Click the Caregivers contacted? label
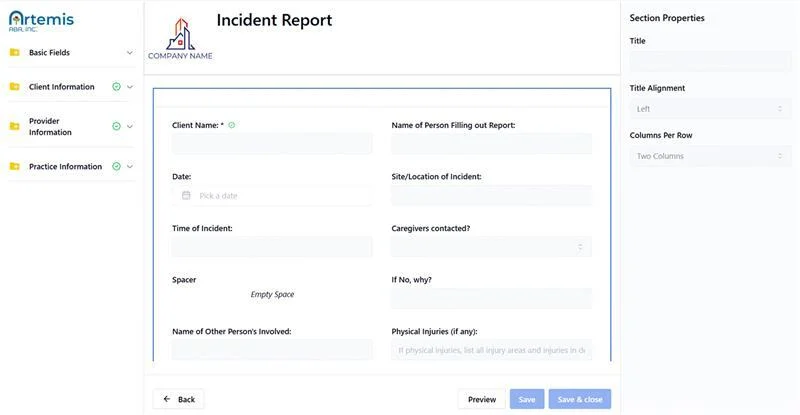The width and height of the screenshot is (800, 415). click(x=431, y=228)
